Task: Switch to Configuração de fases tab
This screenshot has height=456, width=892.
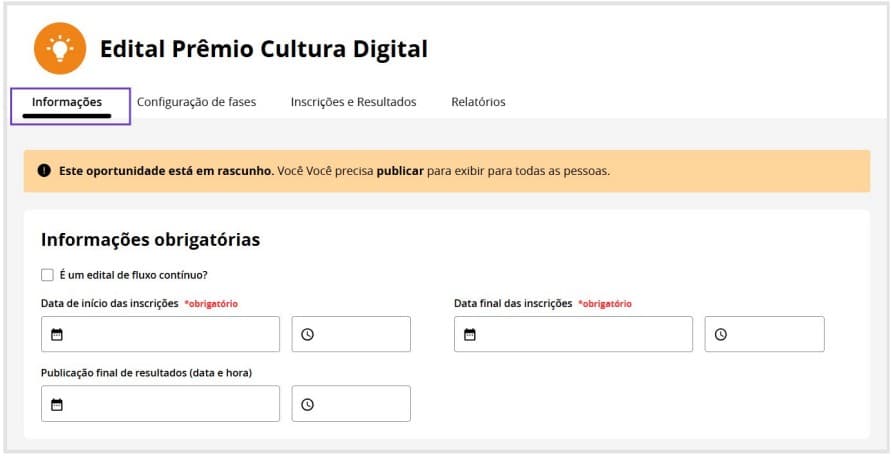Action: [x=196, y=102]
